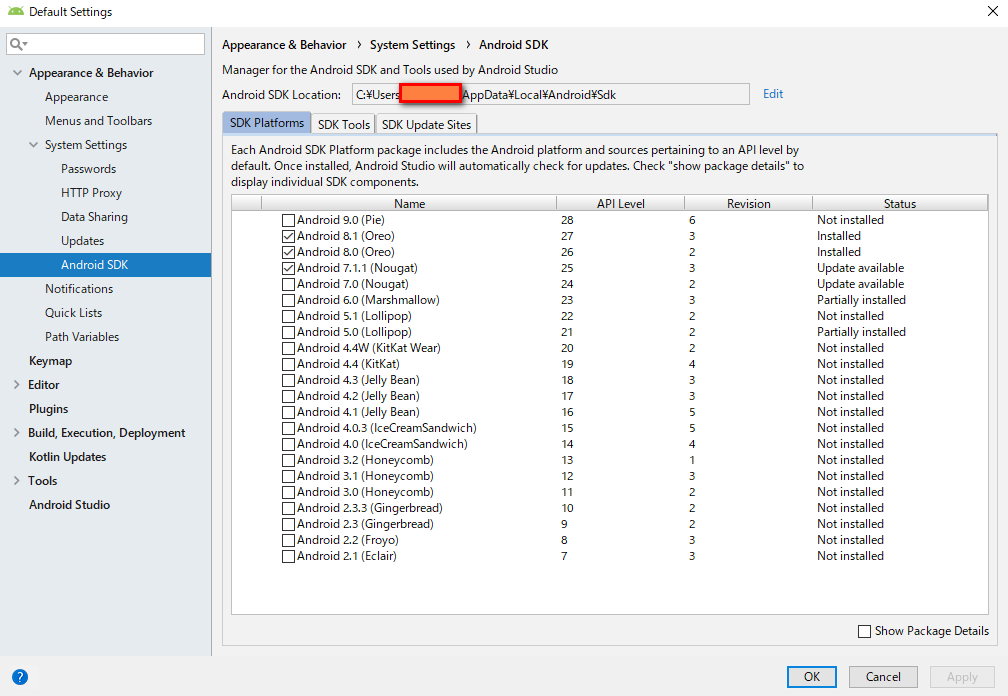Click Appearance & Behavior in the breadcrumb
Viewport: 1008px width, 696px height.
(x=284, y=45)
